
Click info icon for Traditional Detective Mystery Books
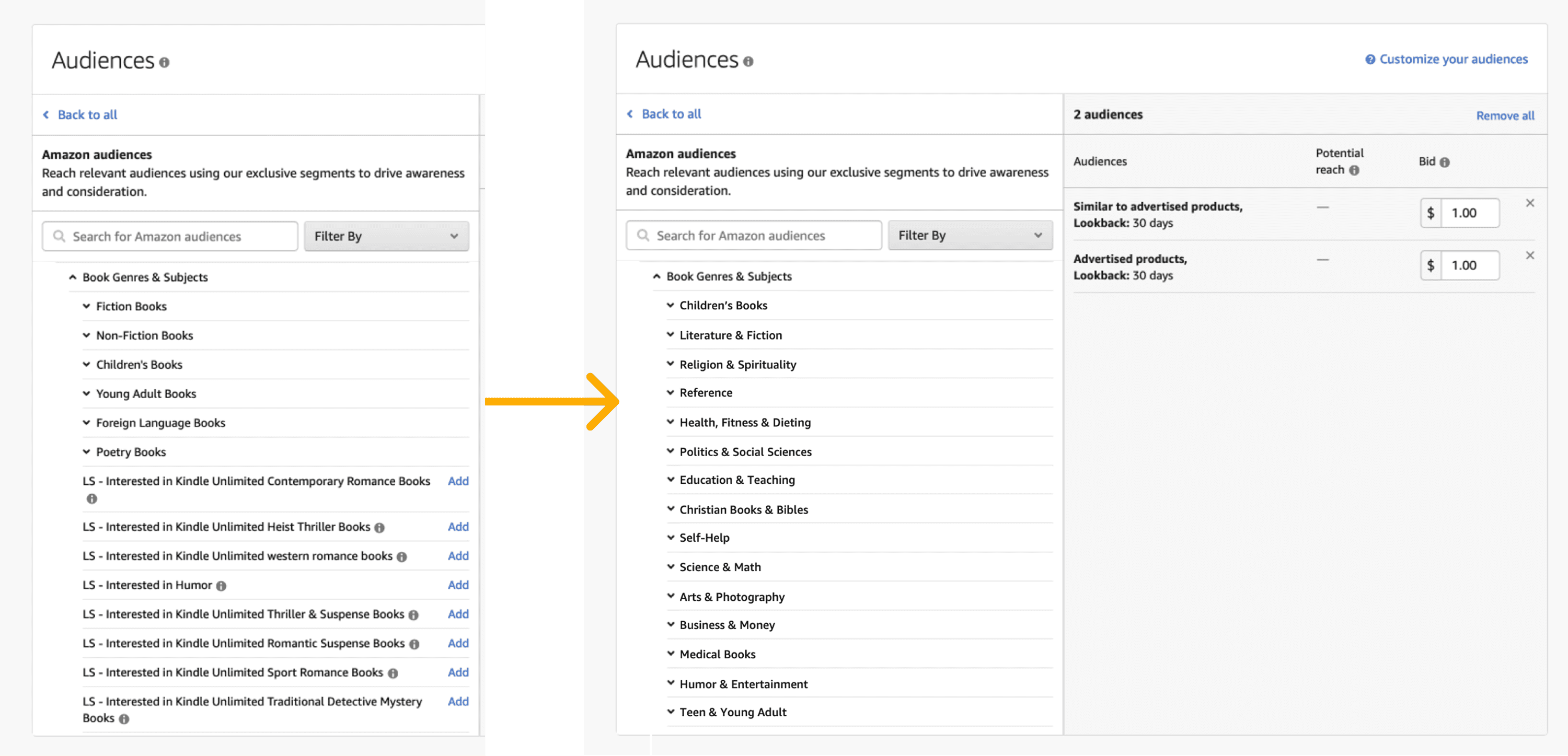124,719
